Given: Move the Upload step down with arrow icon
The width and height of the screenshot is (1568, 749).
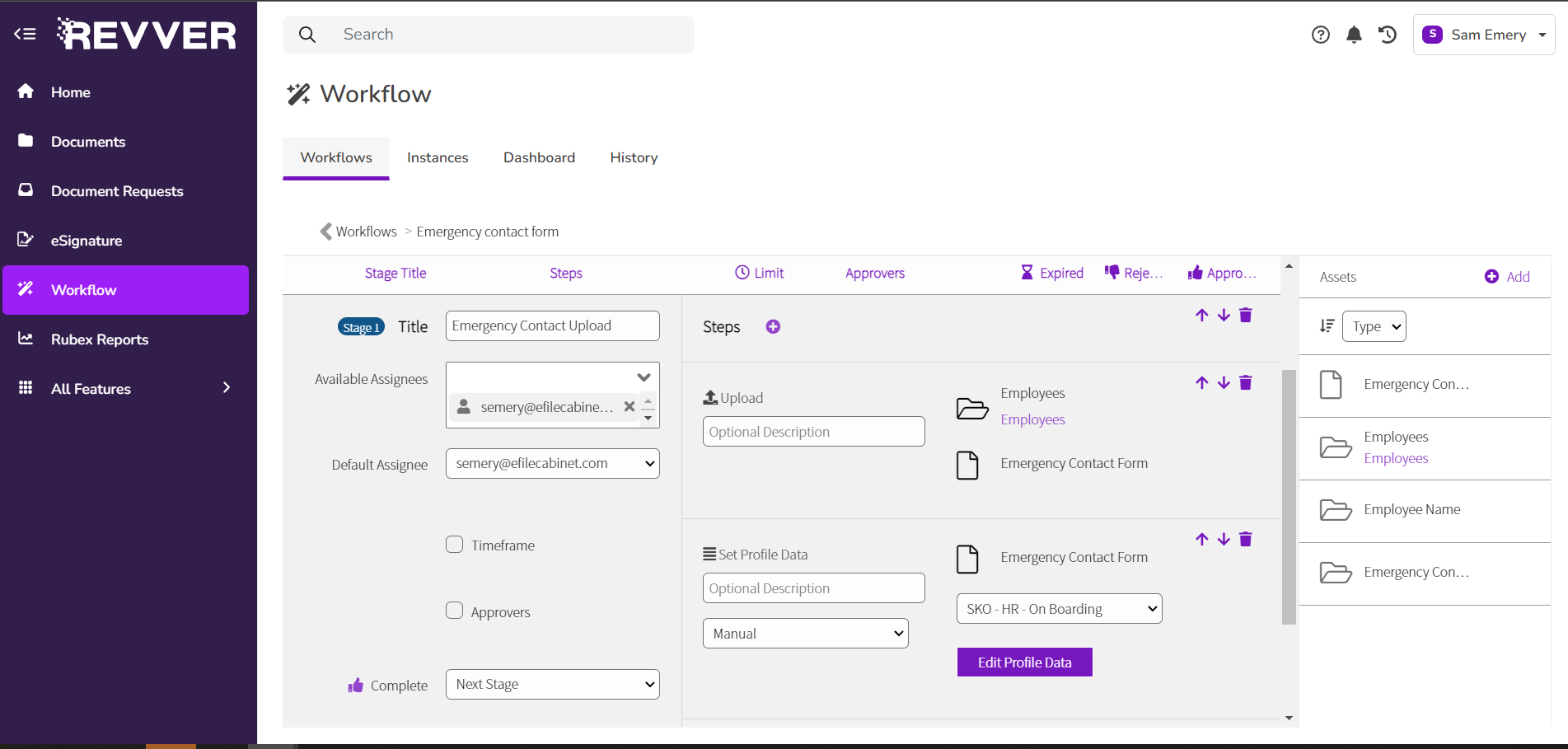Looking at the screenshot, I should 1223,382.
